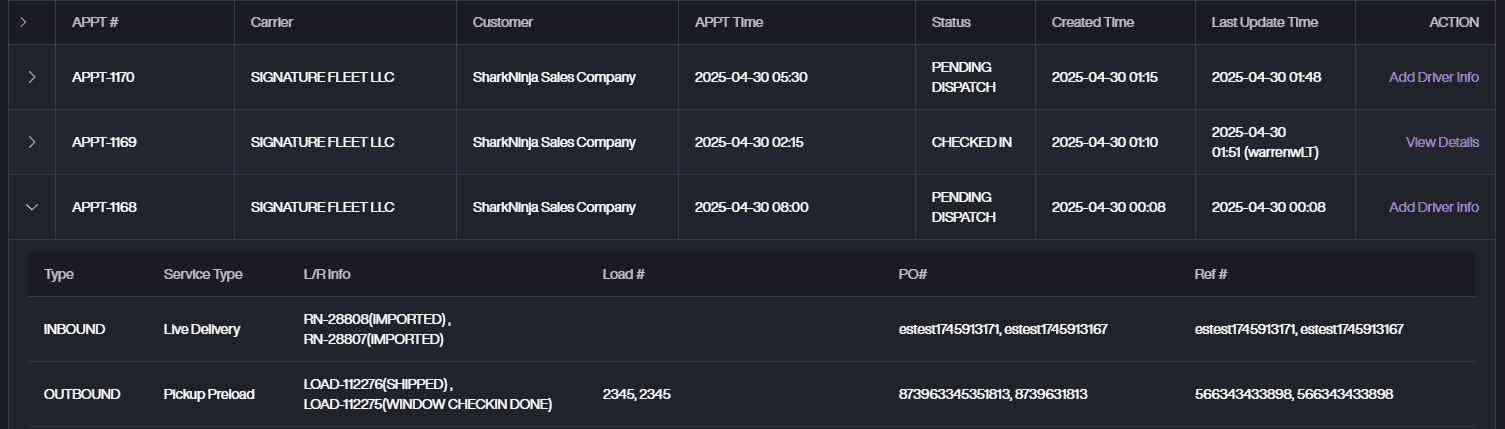The image size is (1505, 429).
Task: Expand the APPT-1170 row
Action: click(32, 77)
